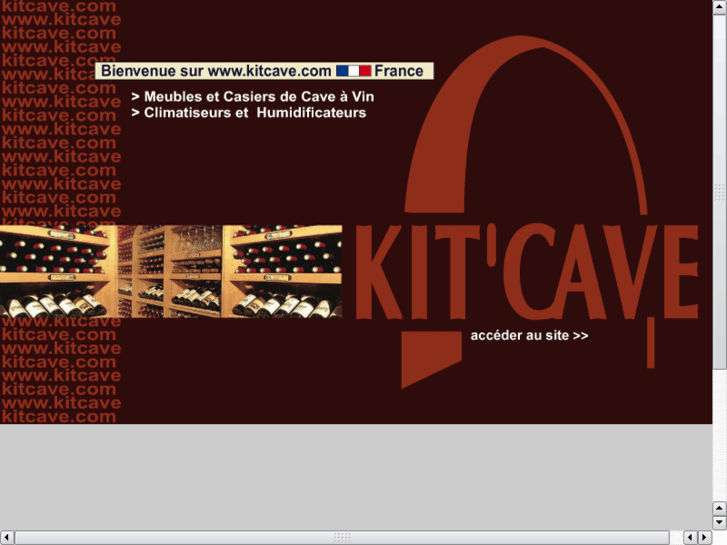Click the wine cellar racks photo
Image resolution: width=727 pixels, height=545 pixels.
click(x=171, y=271)
